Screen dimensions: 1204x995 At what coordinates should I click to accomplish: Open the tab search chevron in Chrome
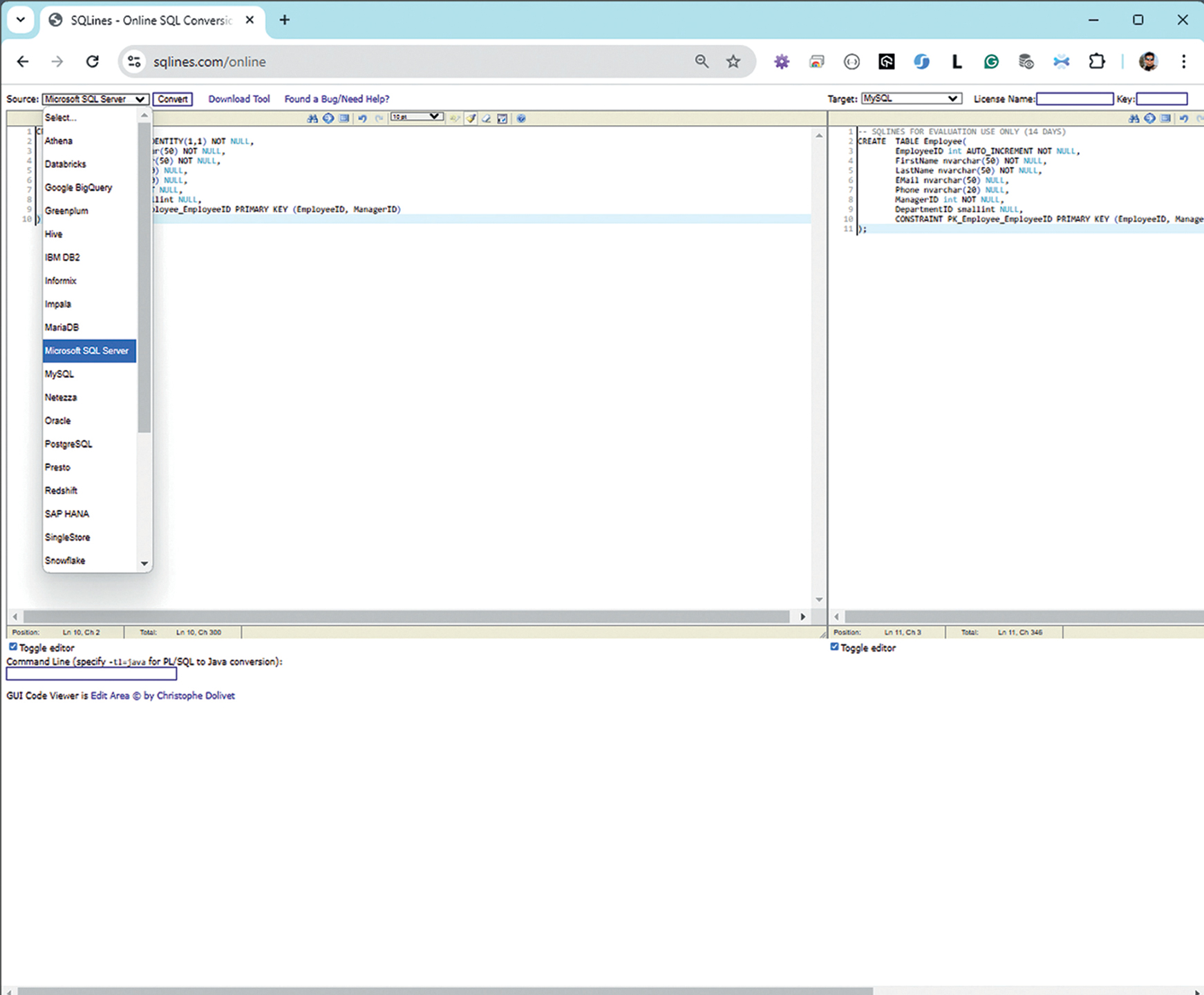click(x=20, y=19)
